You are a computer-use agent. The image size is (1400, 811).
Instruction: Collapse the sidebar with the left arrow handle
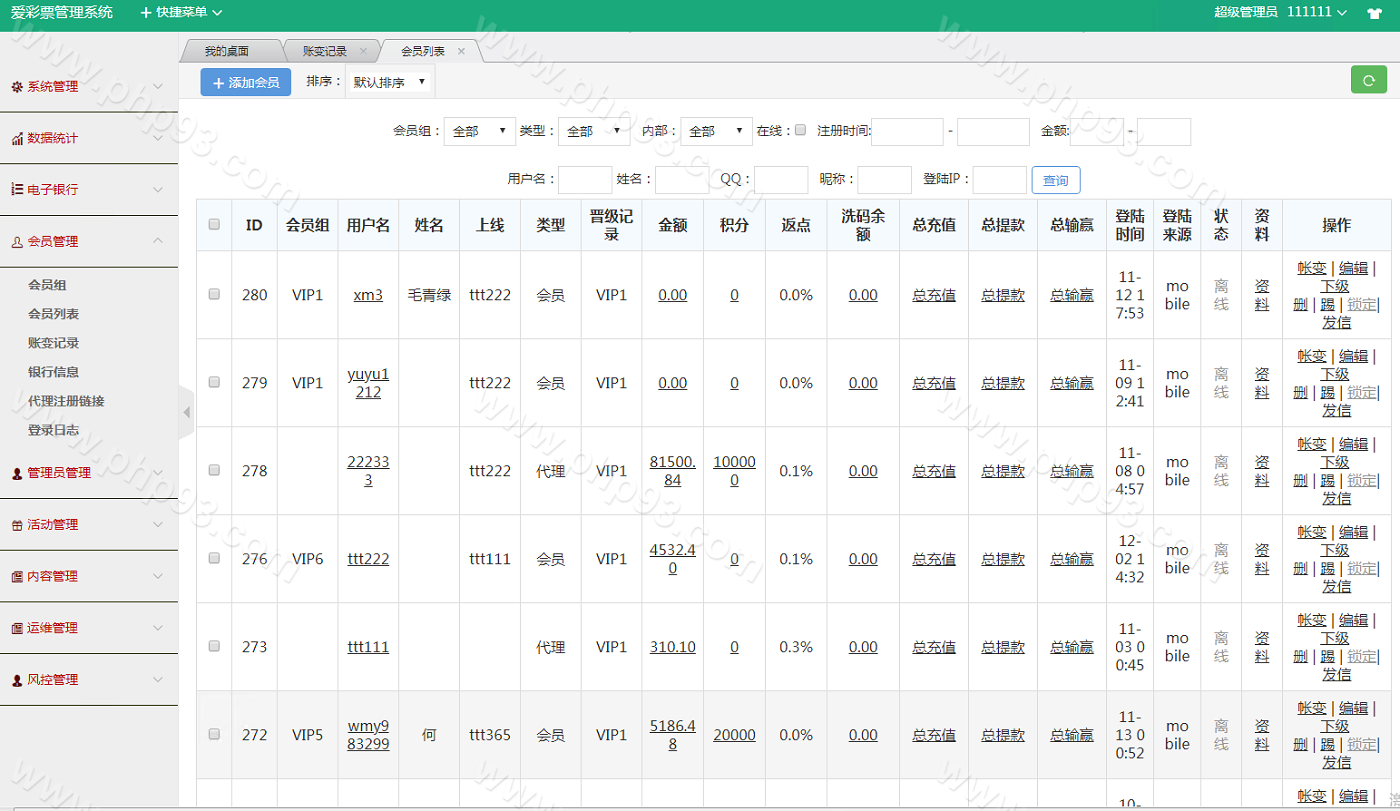point(186,412)
